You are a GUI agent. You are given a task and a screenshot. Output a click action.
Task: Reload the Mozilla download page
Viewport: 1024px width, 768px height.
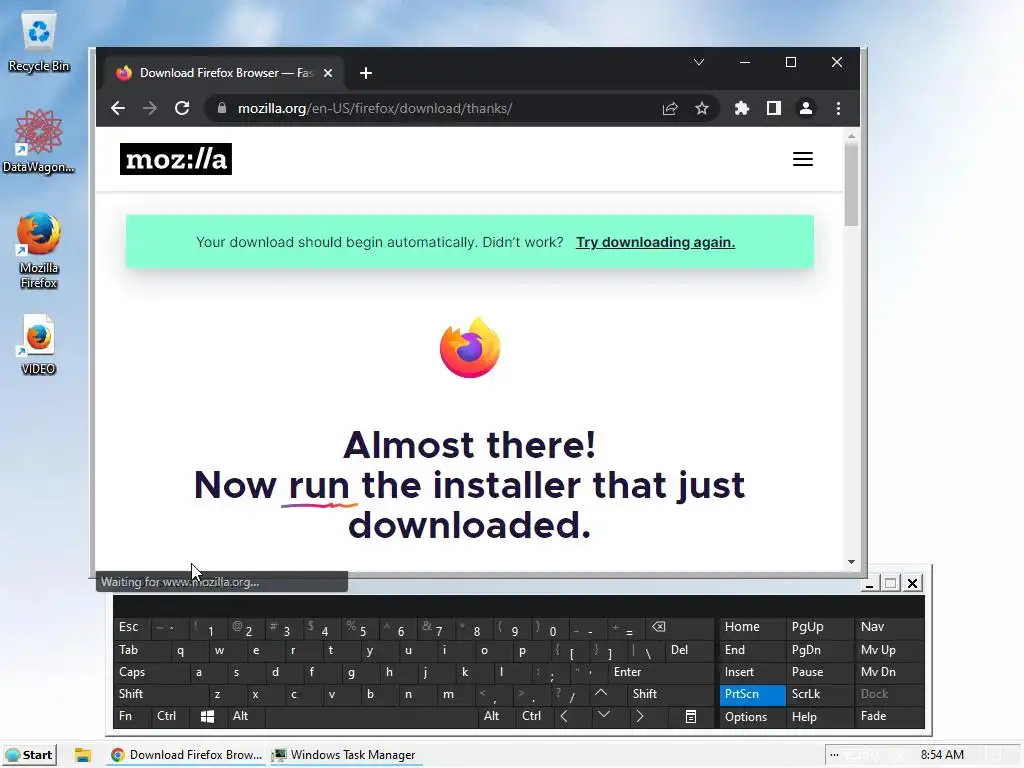(x=182, y=108)
